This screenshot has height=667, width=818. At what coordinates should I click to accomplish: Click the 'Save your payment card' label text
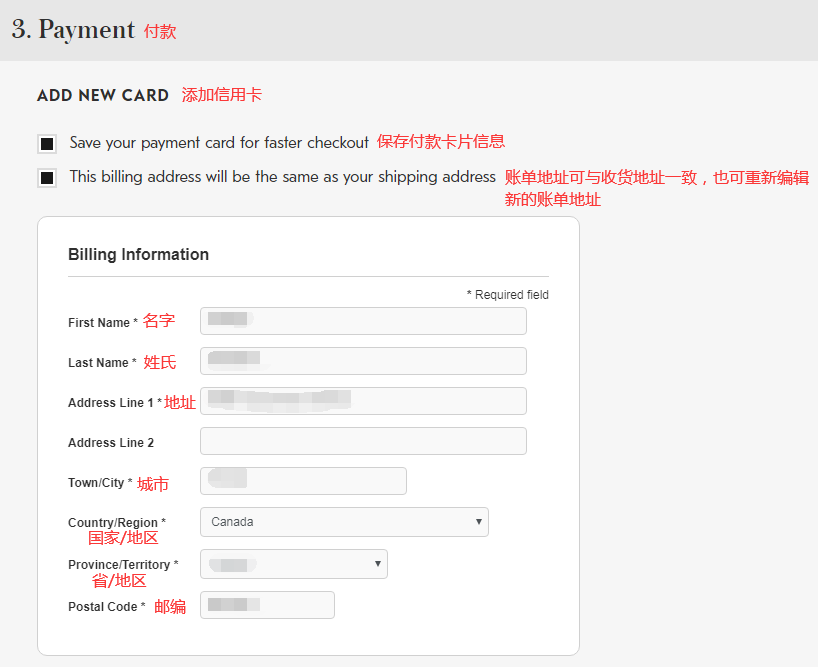(219, 143)
